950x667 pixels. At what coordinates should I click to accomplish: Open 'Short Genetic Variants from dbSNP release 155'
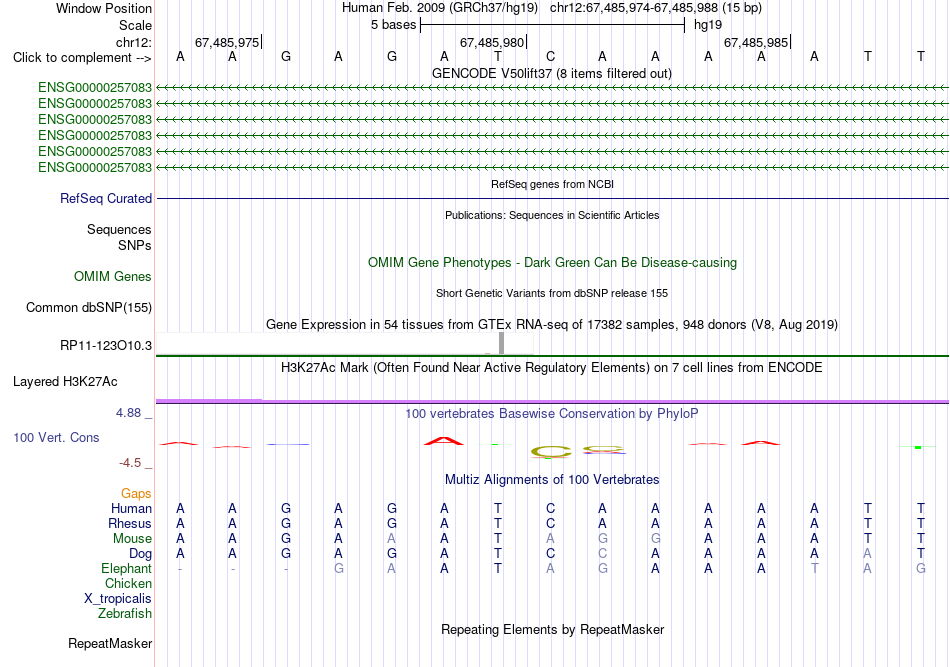coord(552,293)
